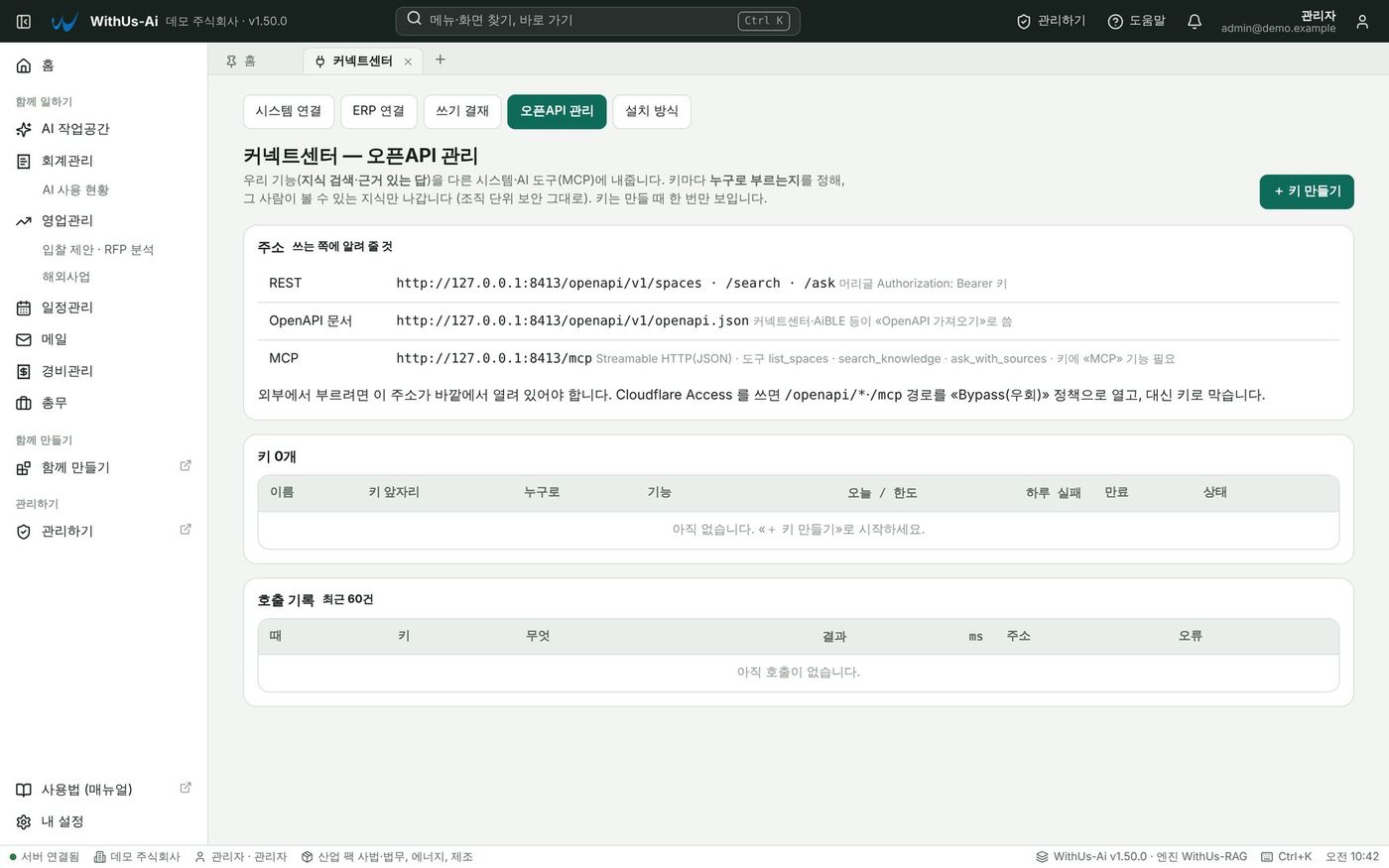Click the 오전 10:42 clock
The width and height of the screenshot is (1389, 868).
pyautogui.click(x=1352, y=857)
